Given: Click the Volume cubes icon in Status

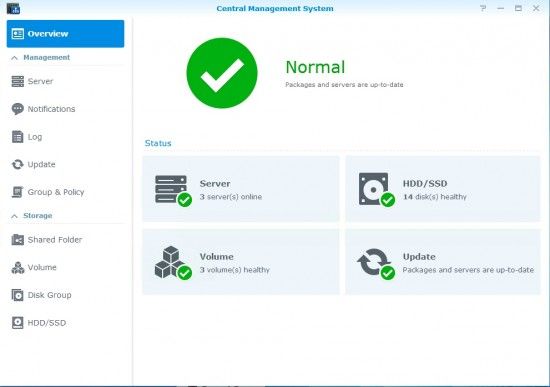Looking at the screenshot, I should [173, 263].
